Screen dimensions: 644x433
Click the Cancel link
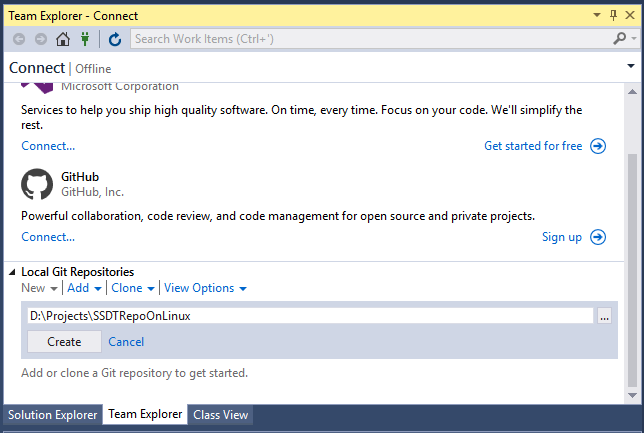coord(126,342)
